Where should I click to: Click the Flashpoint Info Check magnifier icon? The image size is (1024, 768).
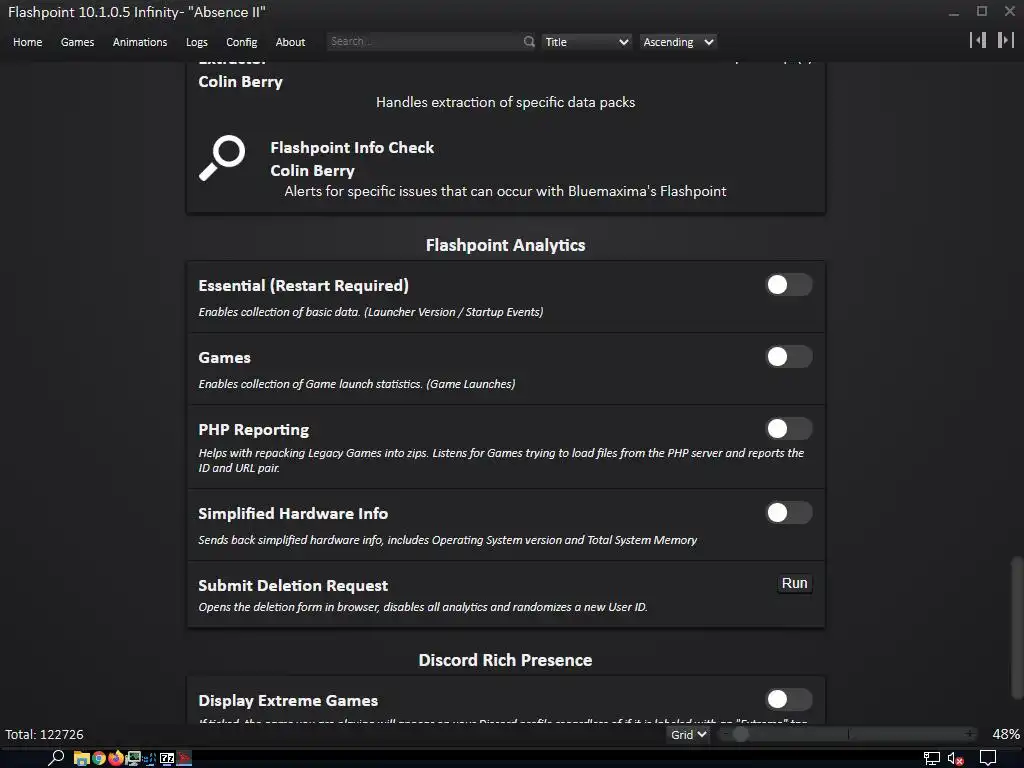point(221,158)
